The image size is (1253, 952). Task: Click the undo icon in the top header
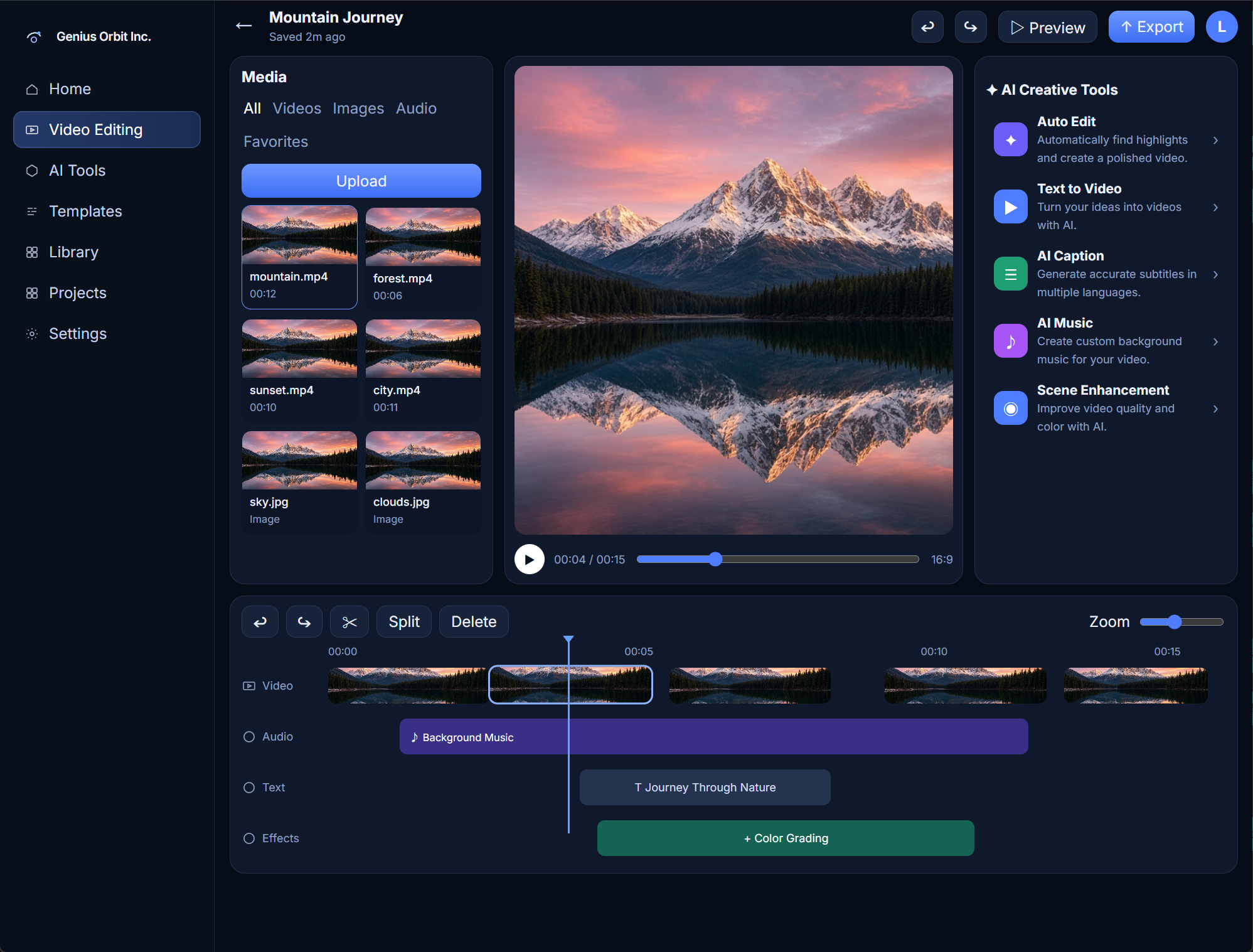click(927, 27)
